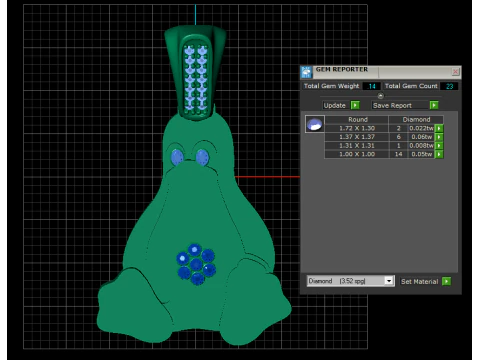Select the 1.00 X 1.00 size cell

[357, 154]
